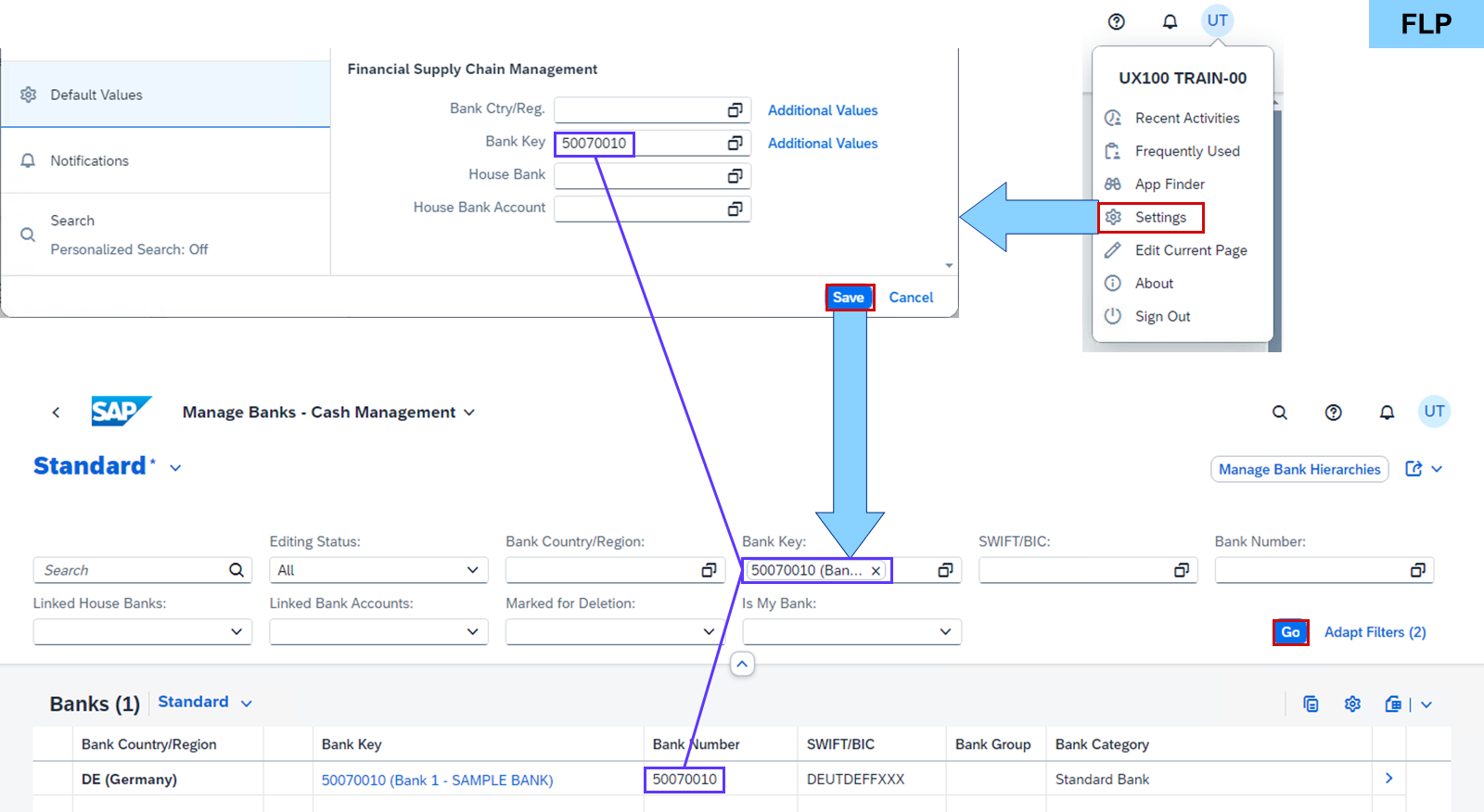Expand the Manage Banks title dropdown
The height and width of the screenshot is (812, 1484).
[469, 412]
